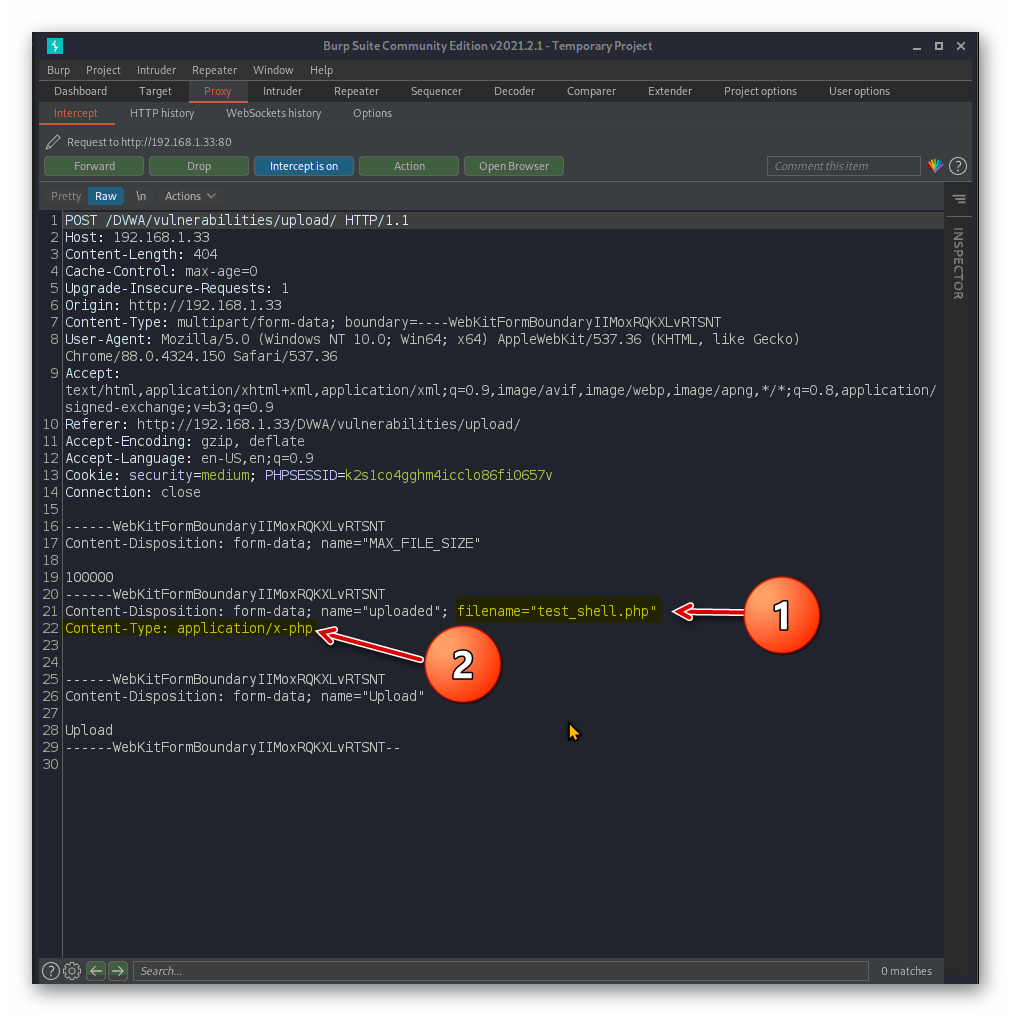Switch to the Target tab
Image resolution: width=1011 pixels, height=1016 pixels.
pyautogui.click(x=156, y=91)
